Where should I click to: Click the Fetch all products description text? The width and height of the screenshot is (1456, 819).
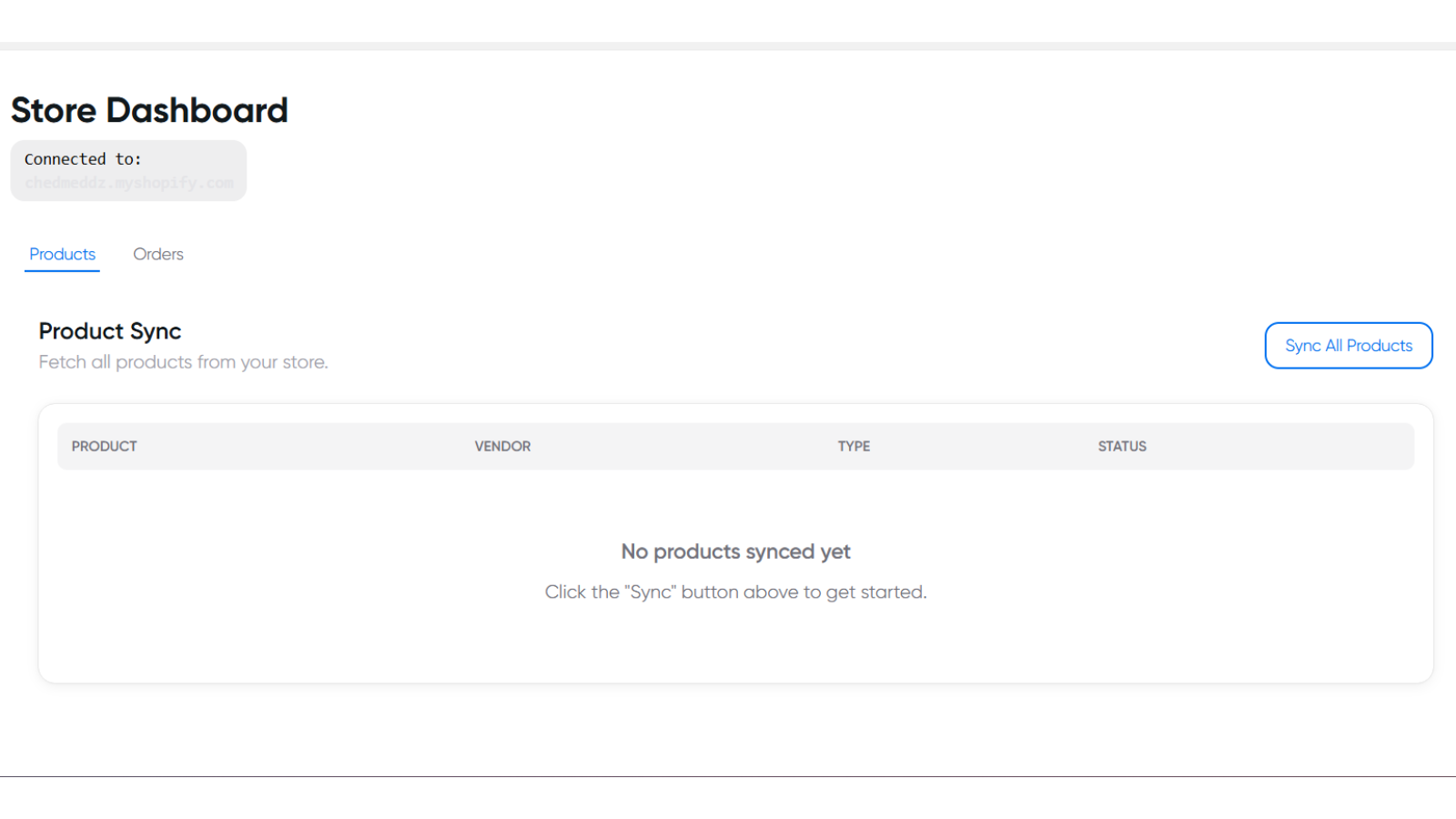pos(183,361)
